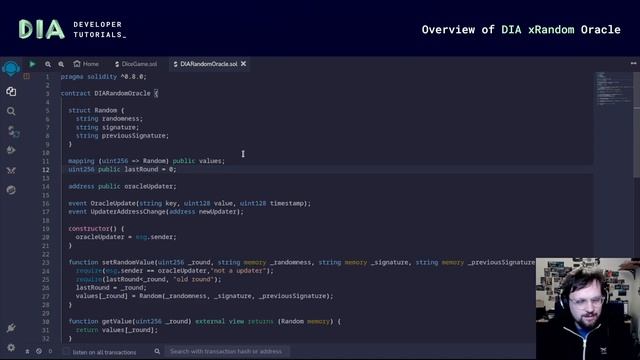
Task: Click pending transactions counter 0
Action: [50, 351]
